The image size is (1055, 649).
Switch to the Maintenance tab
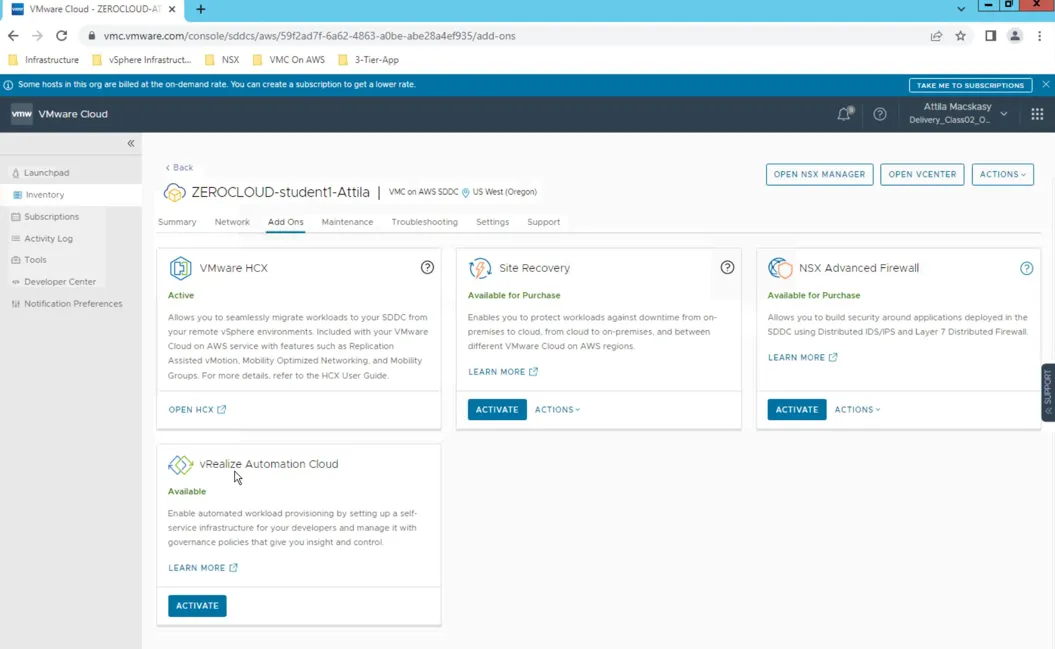coord(347,222)
